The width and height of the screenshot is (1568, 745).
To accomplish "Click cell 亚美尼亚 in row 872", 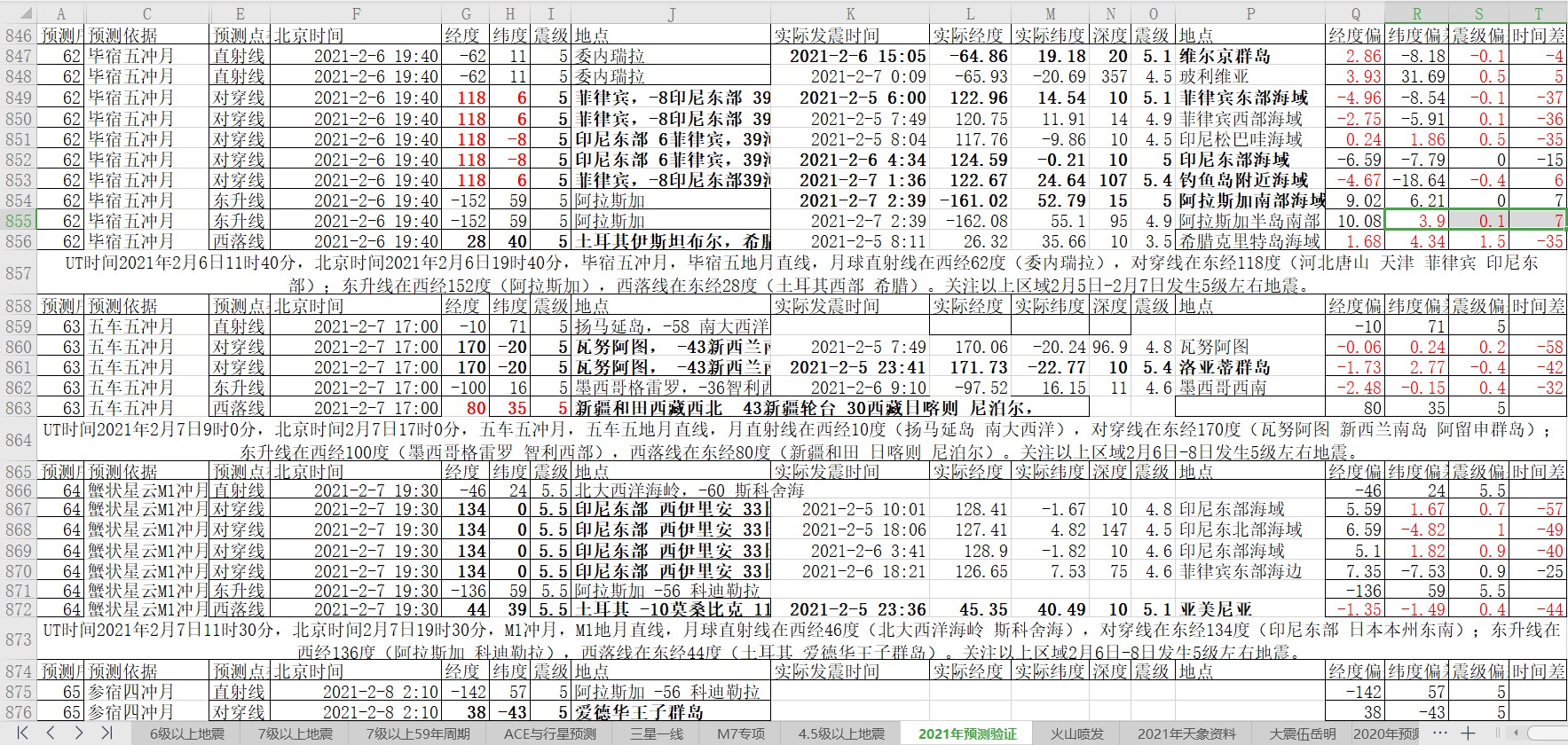I will (x=1250, y=609).
